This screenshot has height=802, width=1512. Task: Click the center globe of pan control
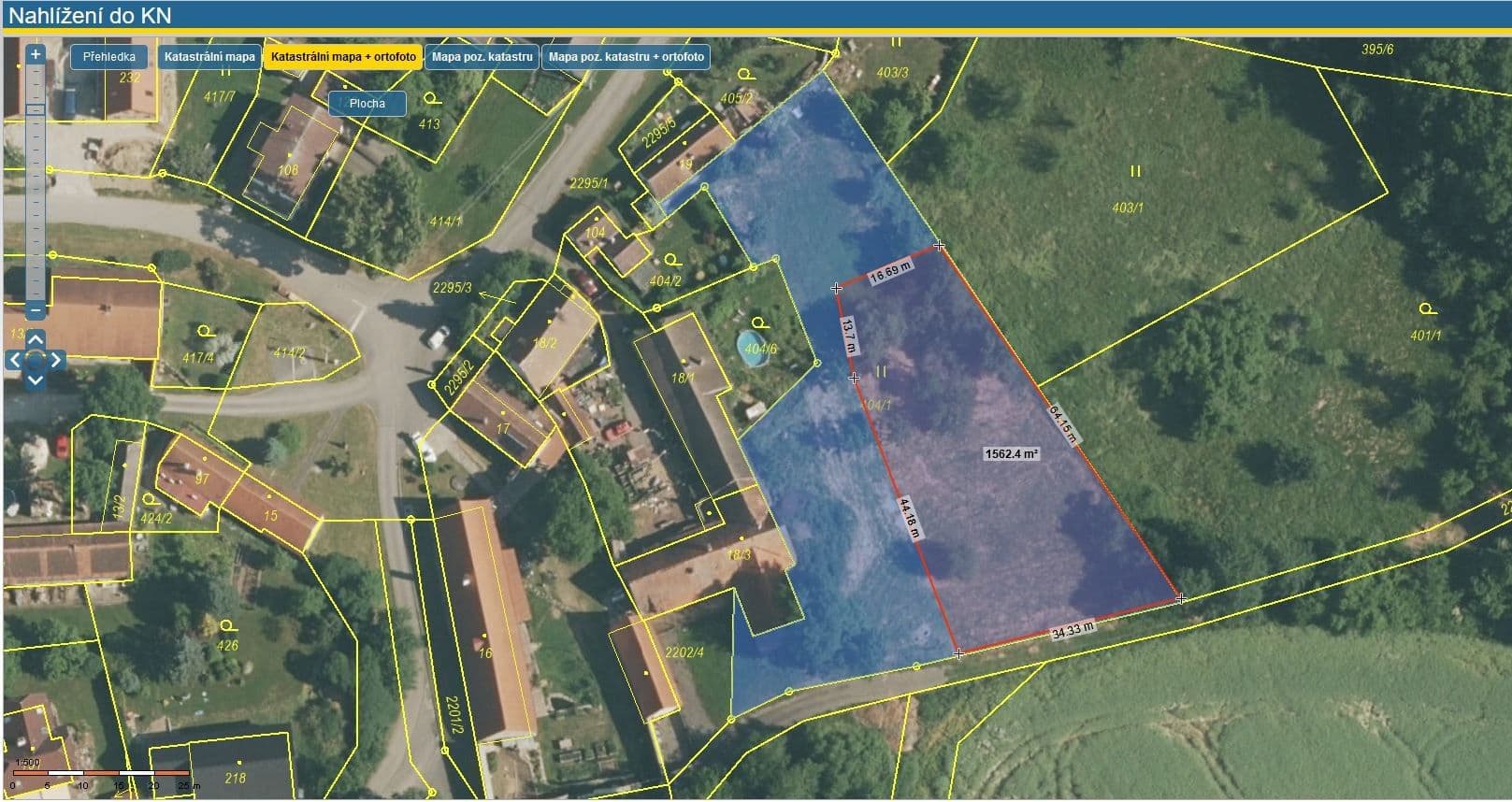[36, 360]
